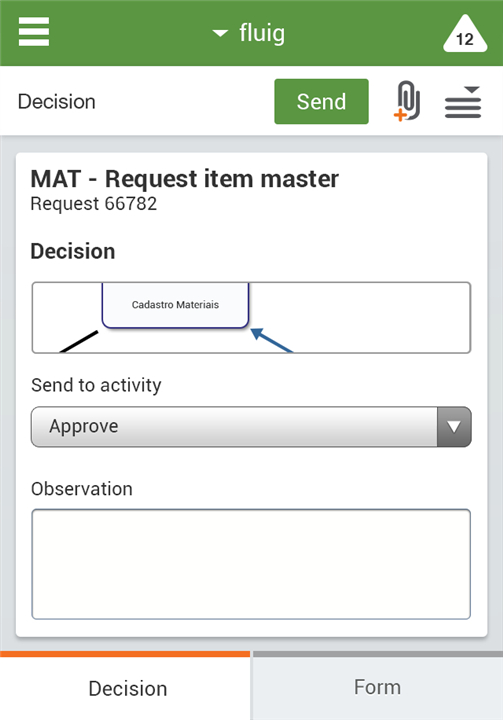
Task: Open the notifications triangle showing 12
Action: click(465, 34)
